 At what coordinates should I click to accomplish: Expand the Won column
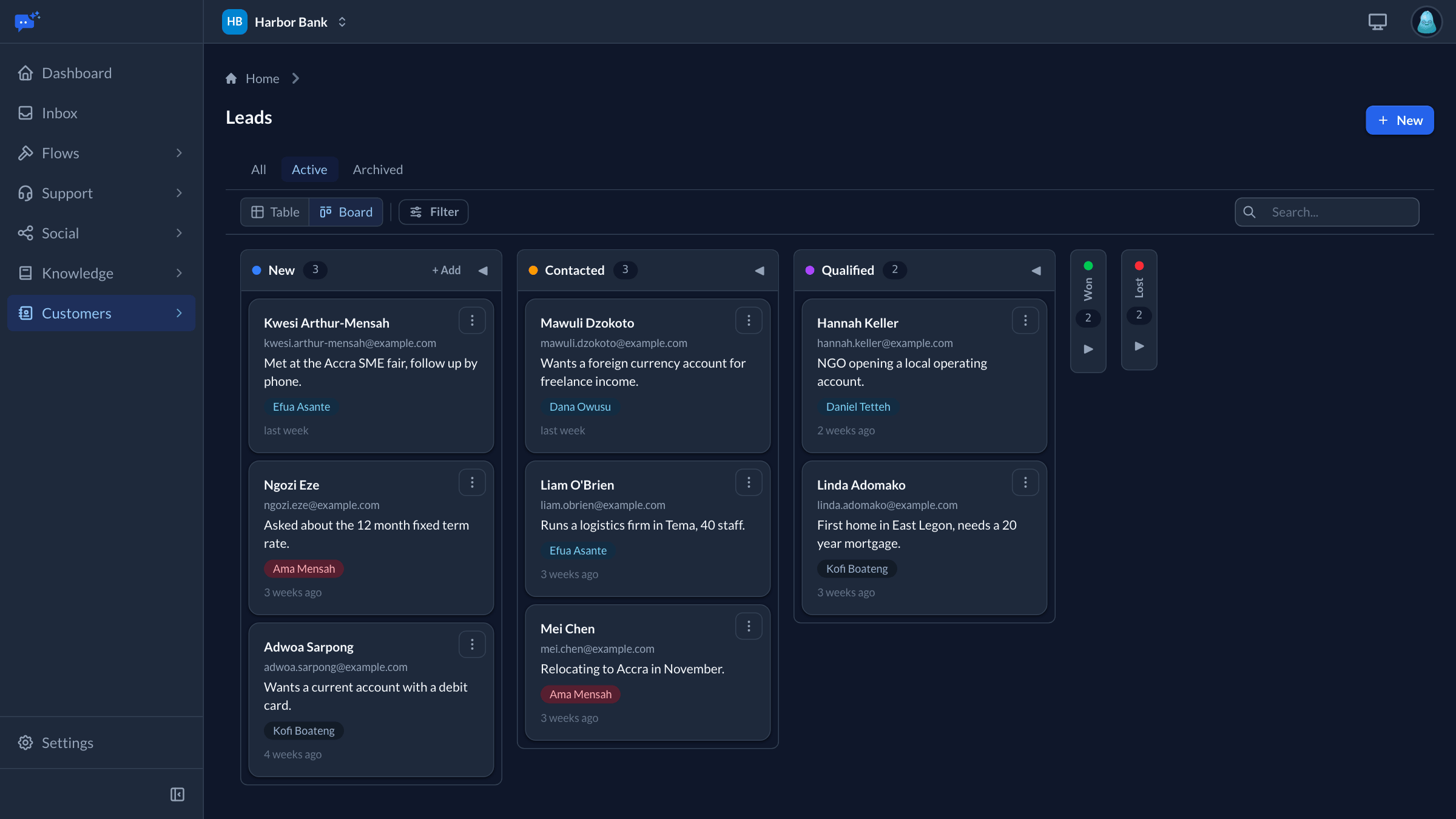(x=1088, y=349)
